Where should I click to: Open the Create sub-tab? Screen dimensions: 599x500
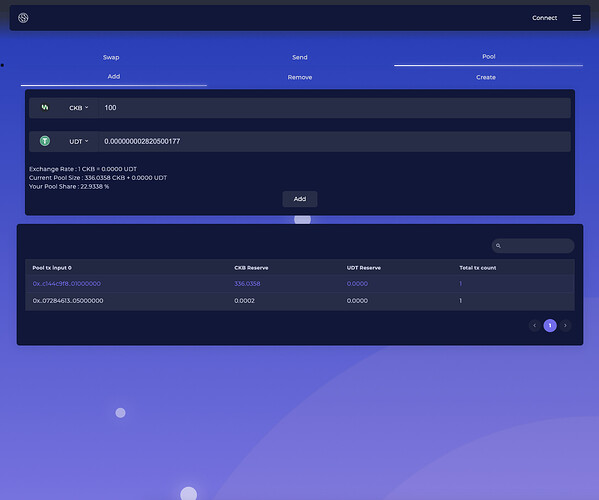tap(486, 77)
